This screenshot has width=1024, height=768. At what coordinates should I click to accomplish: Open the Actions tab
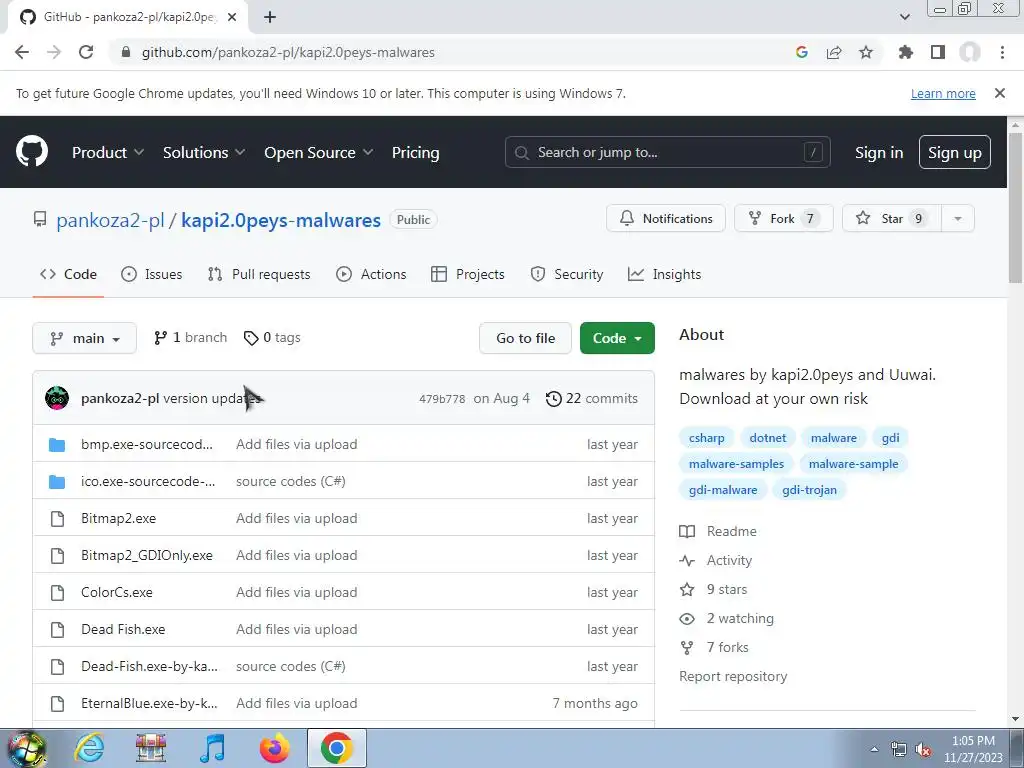(x=371, y=274)
